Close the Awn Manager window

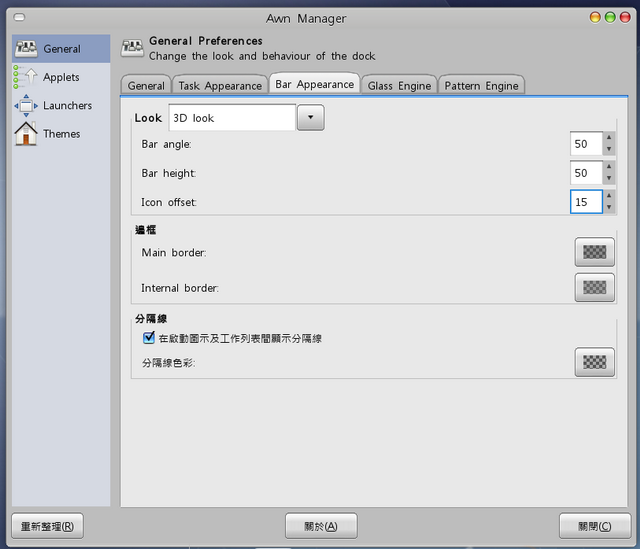point(625,17)
